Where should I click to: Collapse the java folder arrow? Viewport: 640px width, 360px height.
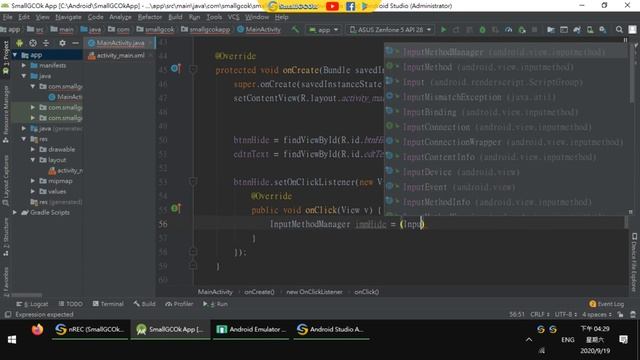(24, 76)
